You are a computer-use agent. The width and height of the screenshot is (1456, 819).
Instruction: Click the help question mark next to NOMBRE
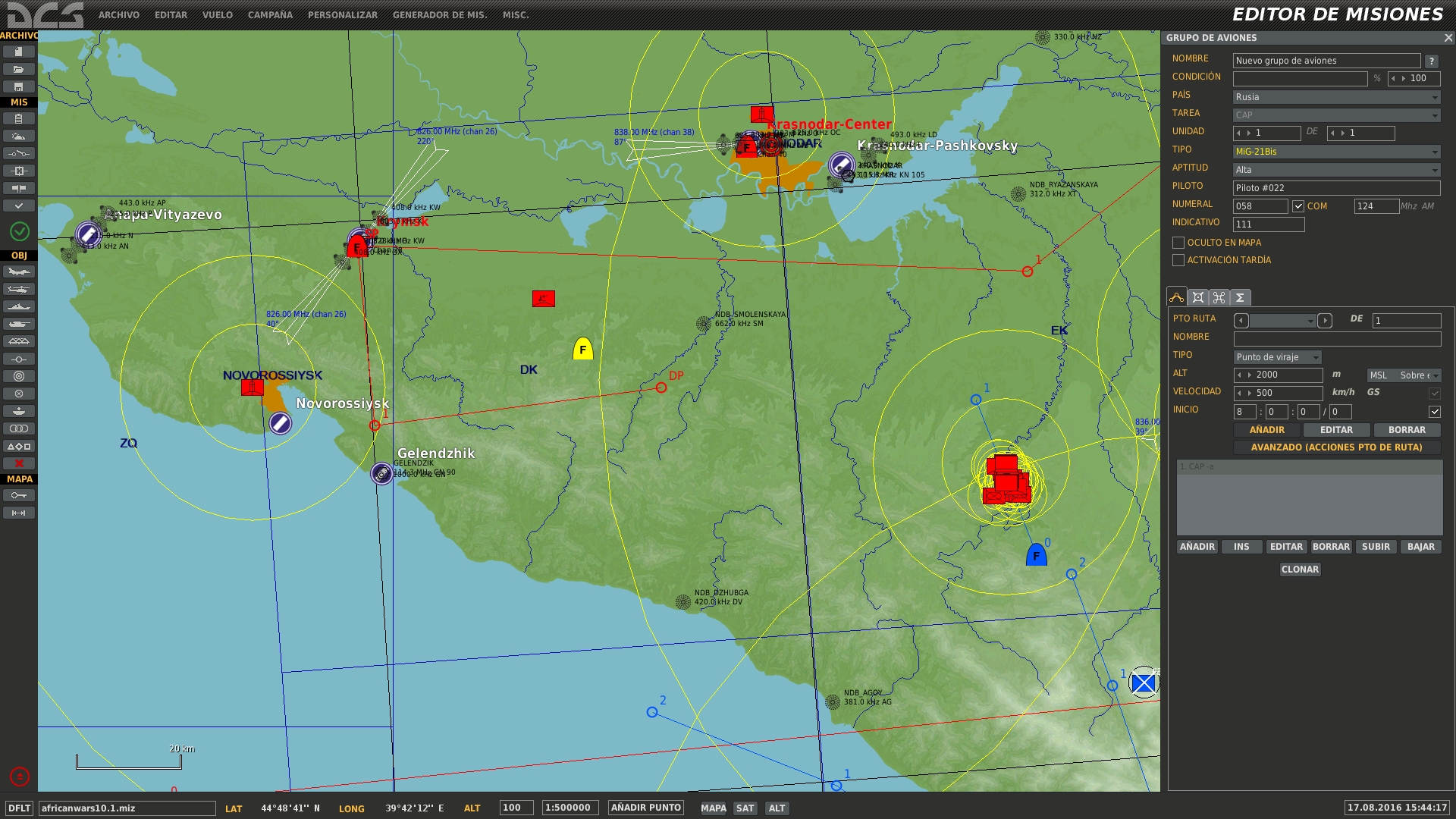coord(1431,61)
